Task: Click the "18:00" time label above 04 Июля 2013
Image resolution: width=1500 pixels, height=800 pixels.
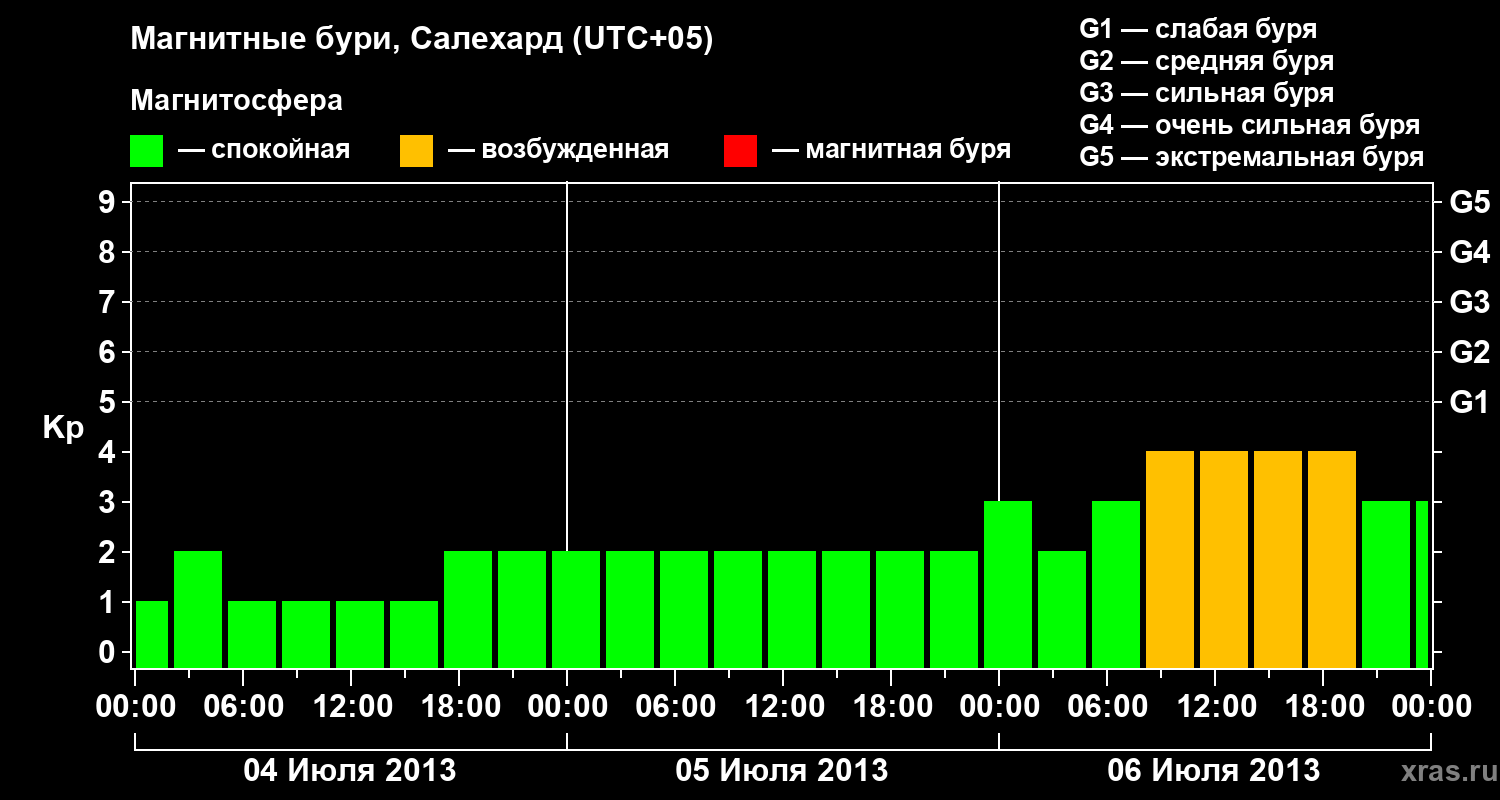Action: 460,707
